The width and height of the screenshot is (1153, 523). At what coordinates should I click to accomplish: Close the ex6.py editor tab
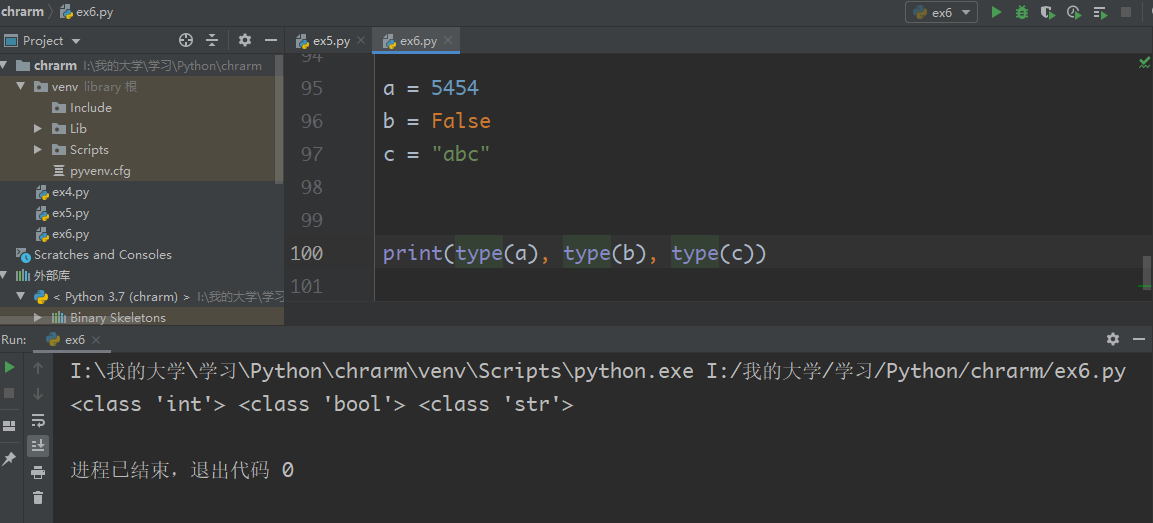(448, 40)
